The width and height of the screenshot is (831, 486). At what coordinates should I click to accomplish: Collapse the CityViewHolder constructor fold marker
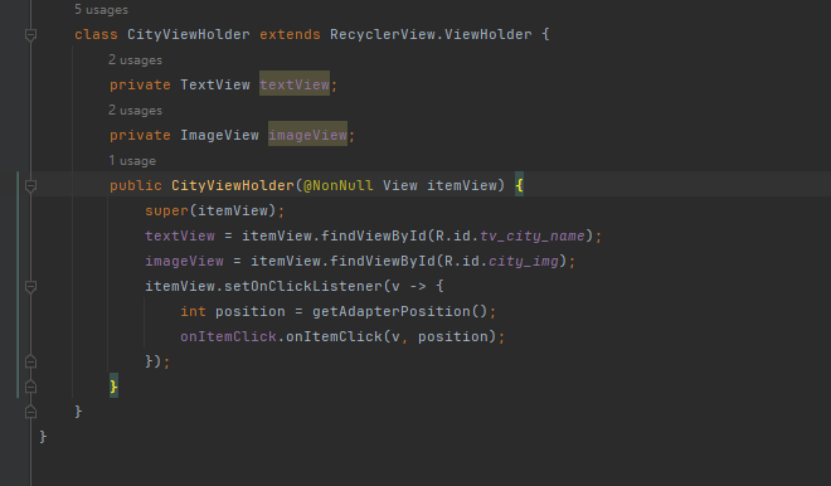point(31,186)
